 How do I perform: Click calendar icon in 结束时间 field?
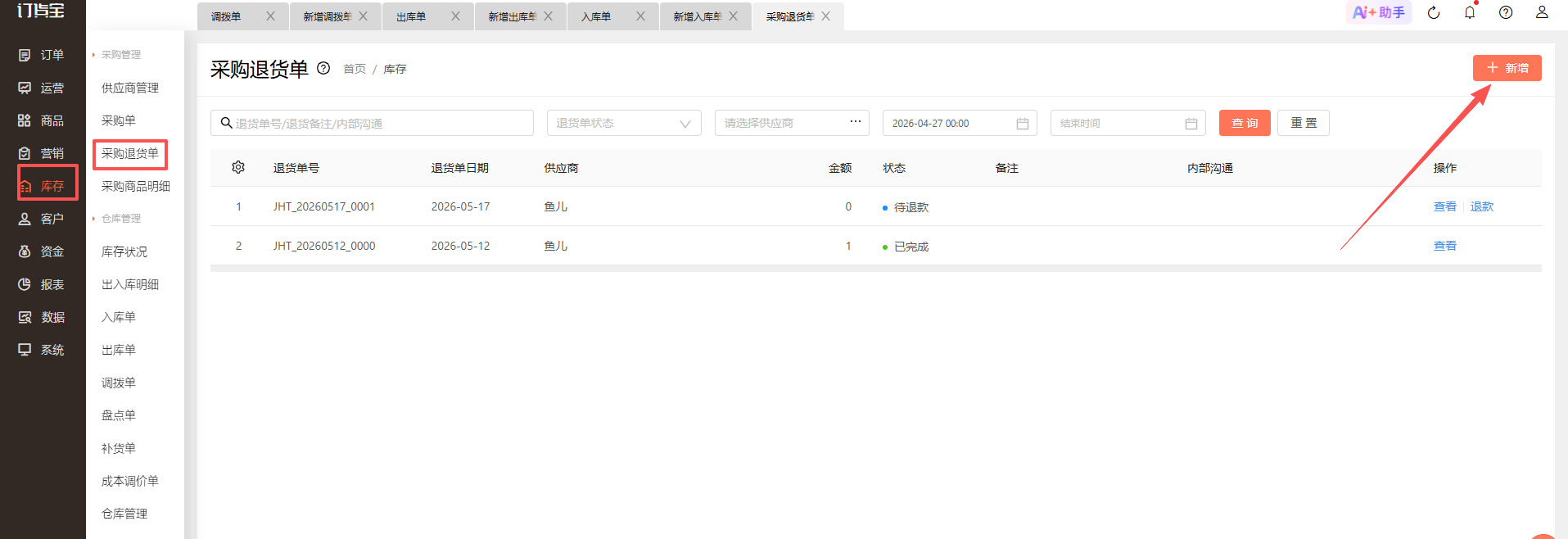tap(1191, 123)
